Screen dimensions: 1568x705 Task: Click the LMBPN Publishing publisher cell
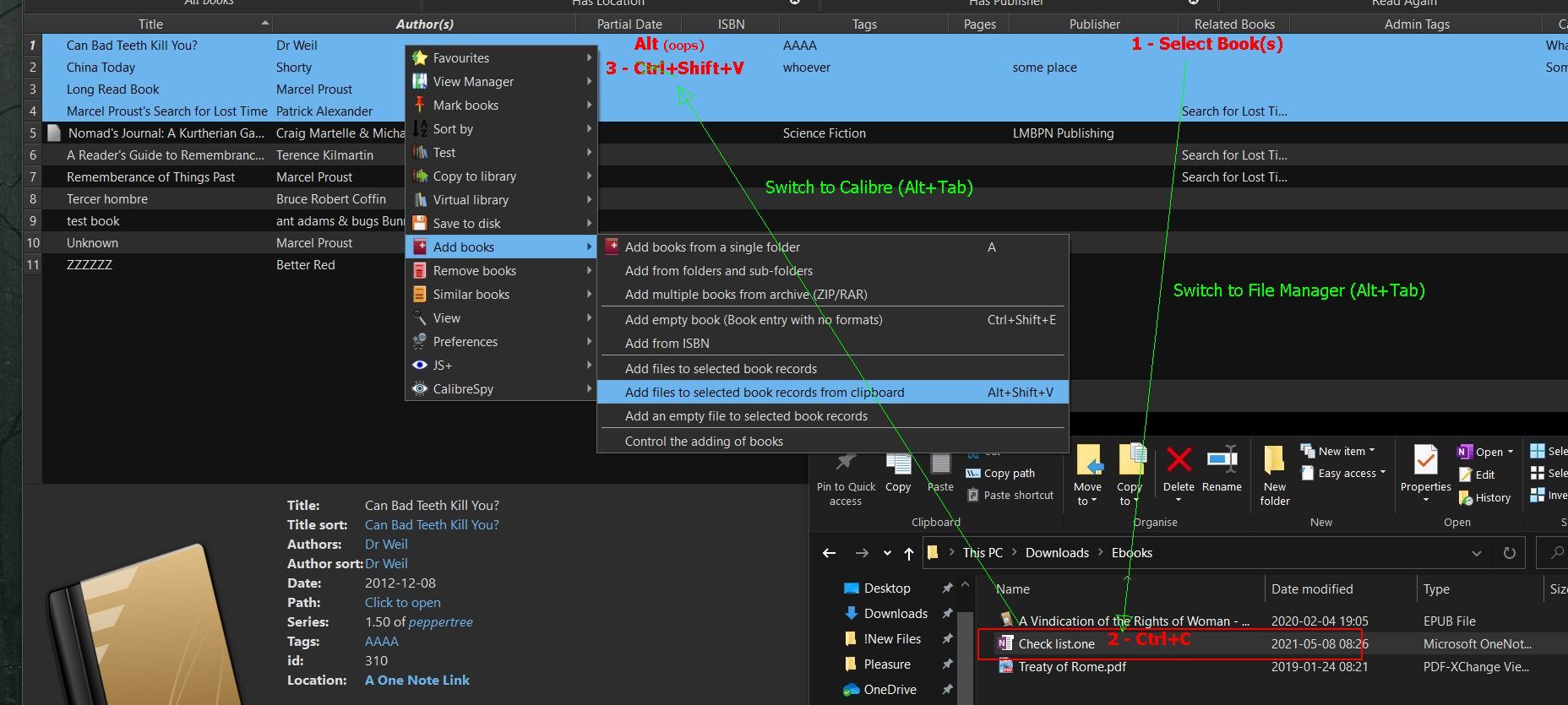pos(1064,133)
